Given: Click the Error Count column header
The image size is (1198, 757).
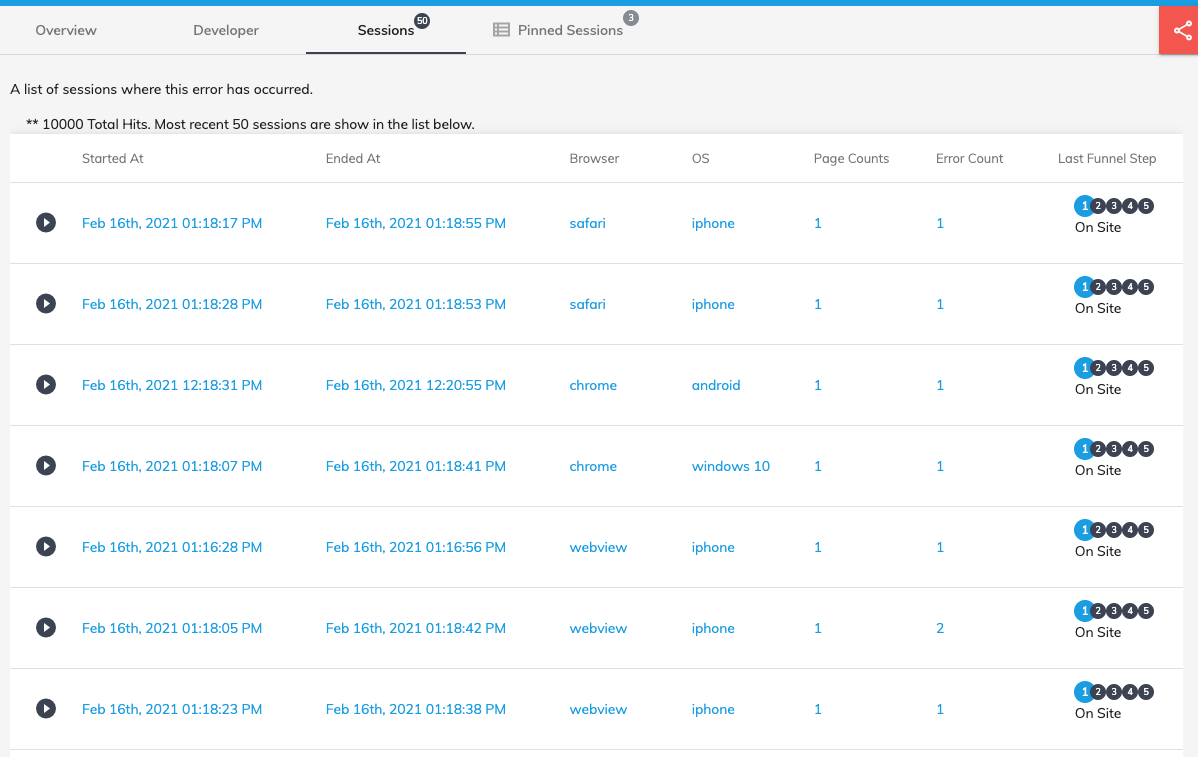Looking at the screenshot, I should coord(969,158).
